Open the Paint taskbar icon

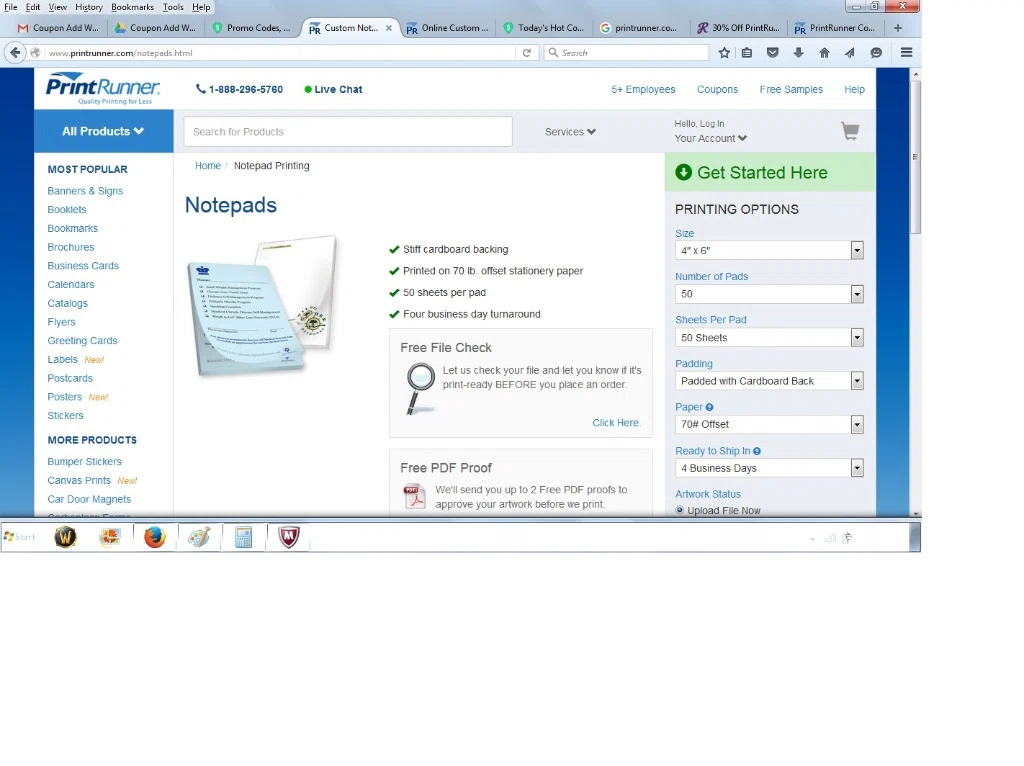[199, 537]
